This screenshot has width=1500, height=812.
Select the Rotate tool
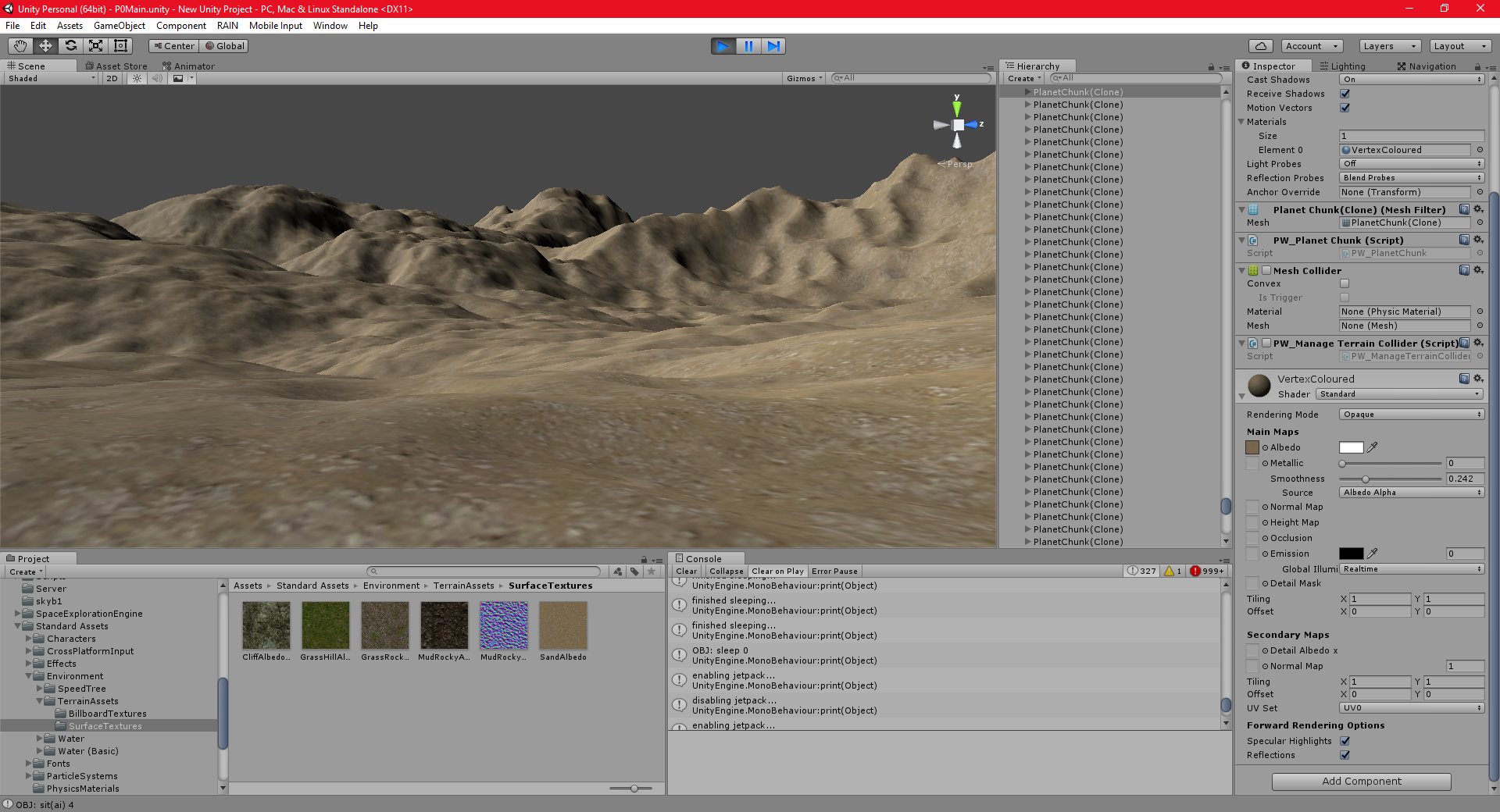click(x=71, y=46)
